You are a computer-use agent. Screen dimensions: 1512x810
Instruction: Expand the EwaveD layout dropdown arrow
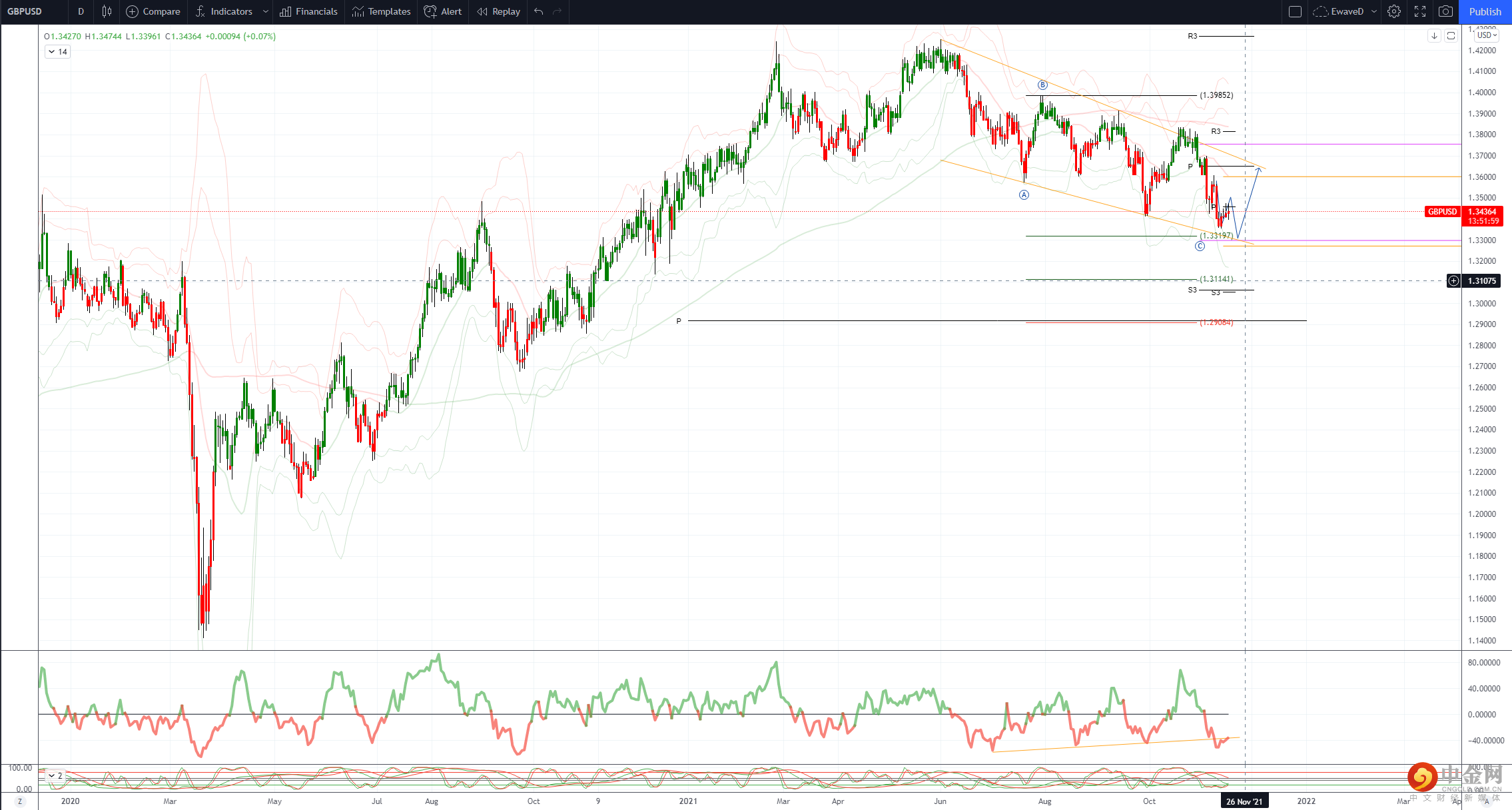tap(1373, 11)
